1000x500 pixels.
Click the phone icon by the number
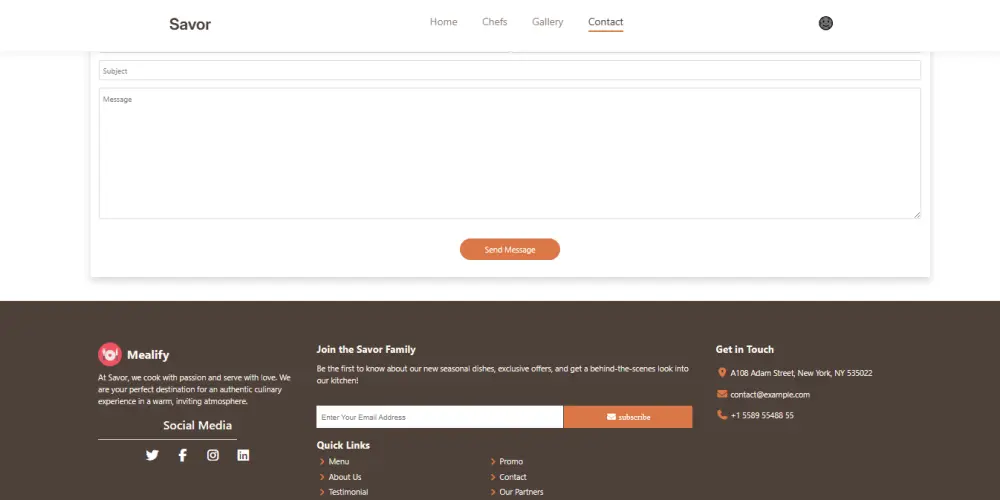click(722, 415)
